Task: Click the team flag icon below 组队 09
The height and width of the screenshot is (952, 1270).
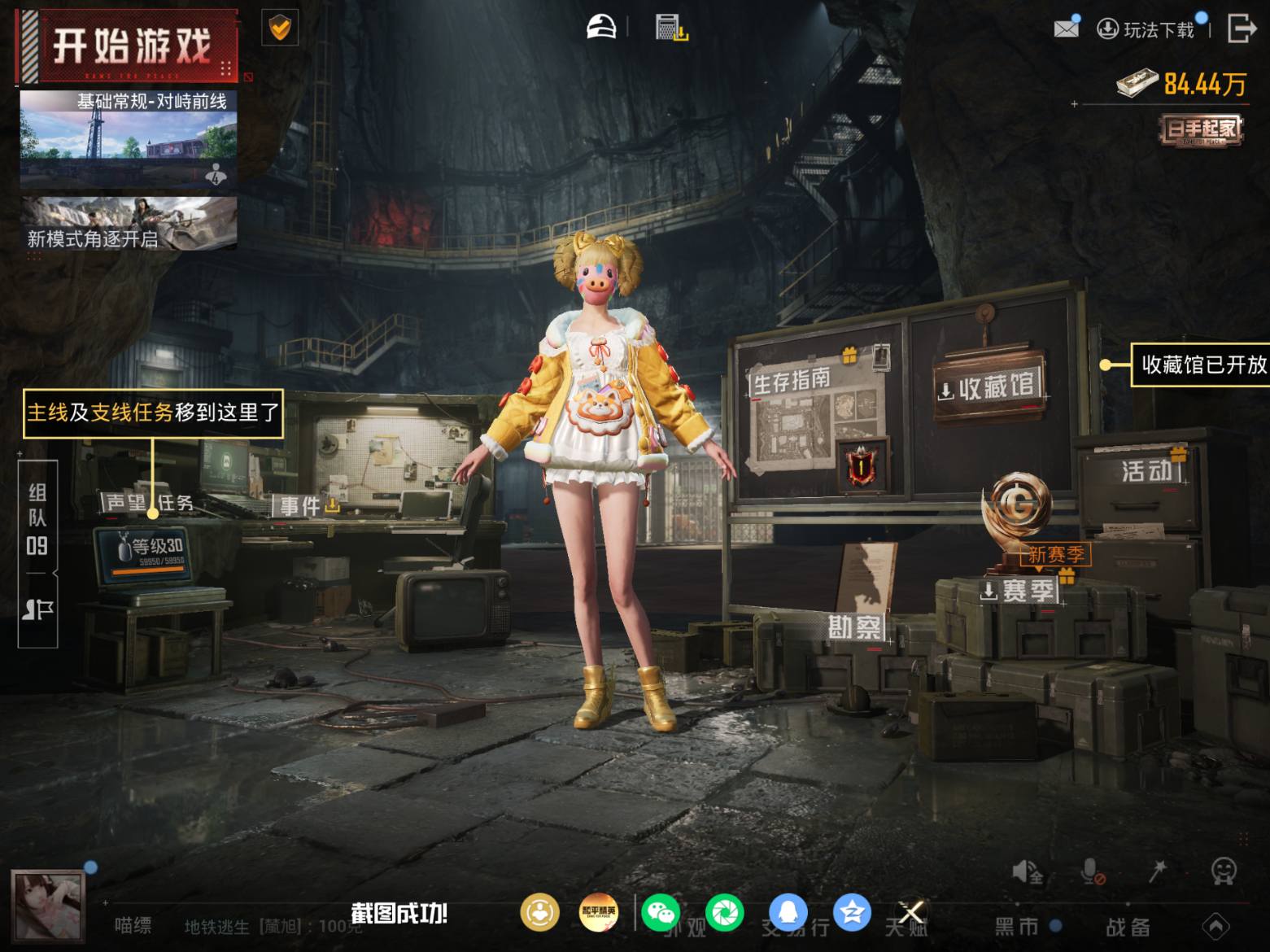Action: pyautogui.click(x=37, y=609)
